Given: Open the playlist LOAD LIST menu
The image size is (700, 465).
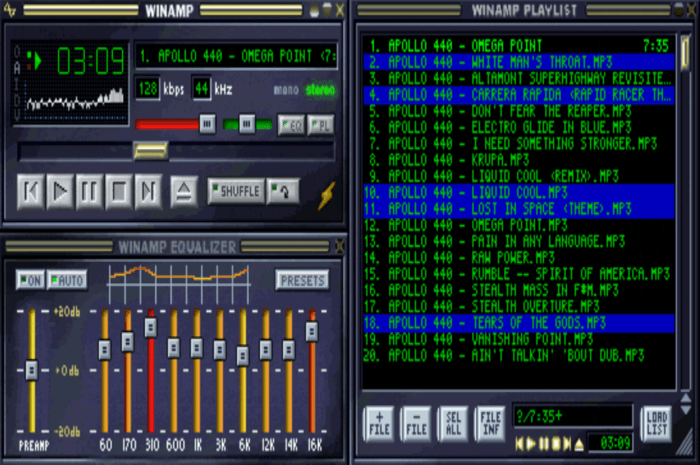Looking at the screenshot, I should coord(656,423).
